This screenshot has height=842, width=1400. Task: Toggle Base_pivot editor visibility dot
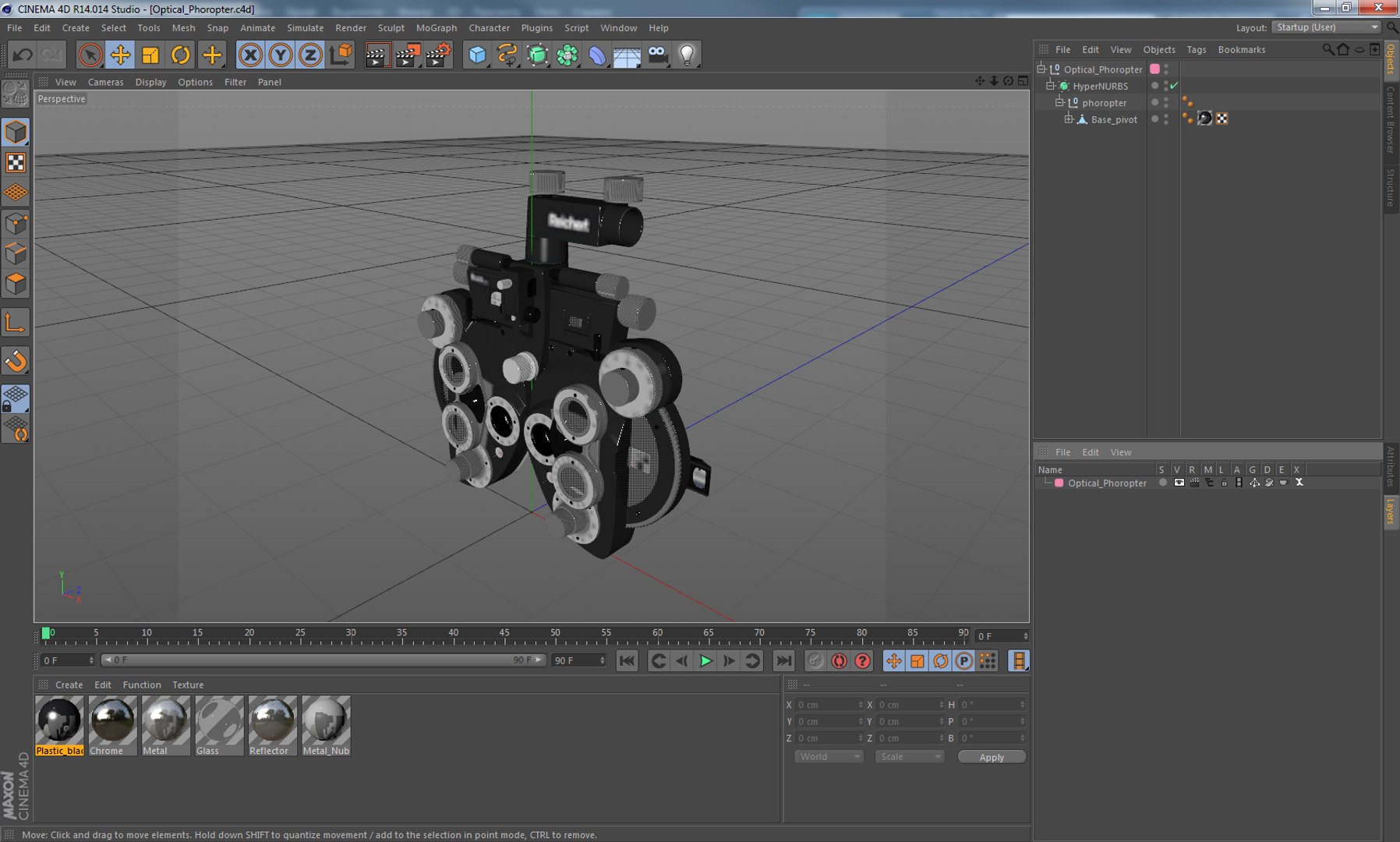(x=1166, y=116)
